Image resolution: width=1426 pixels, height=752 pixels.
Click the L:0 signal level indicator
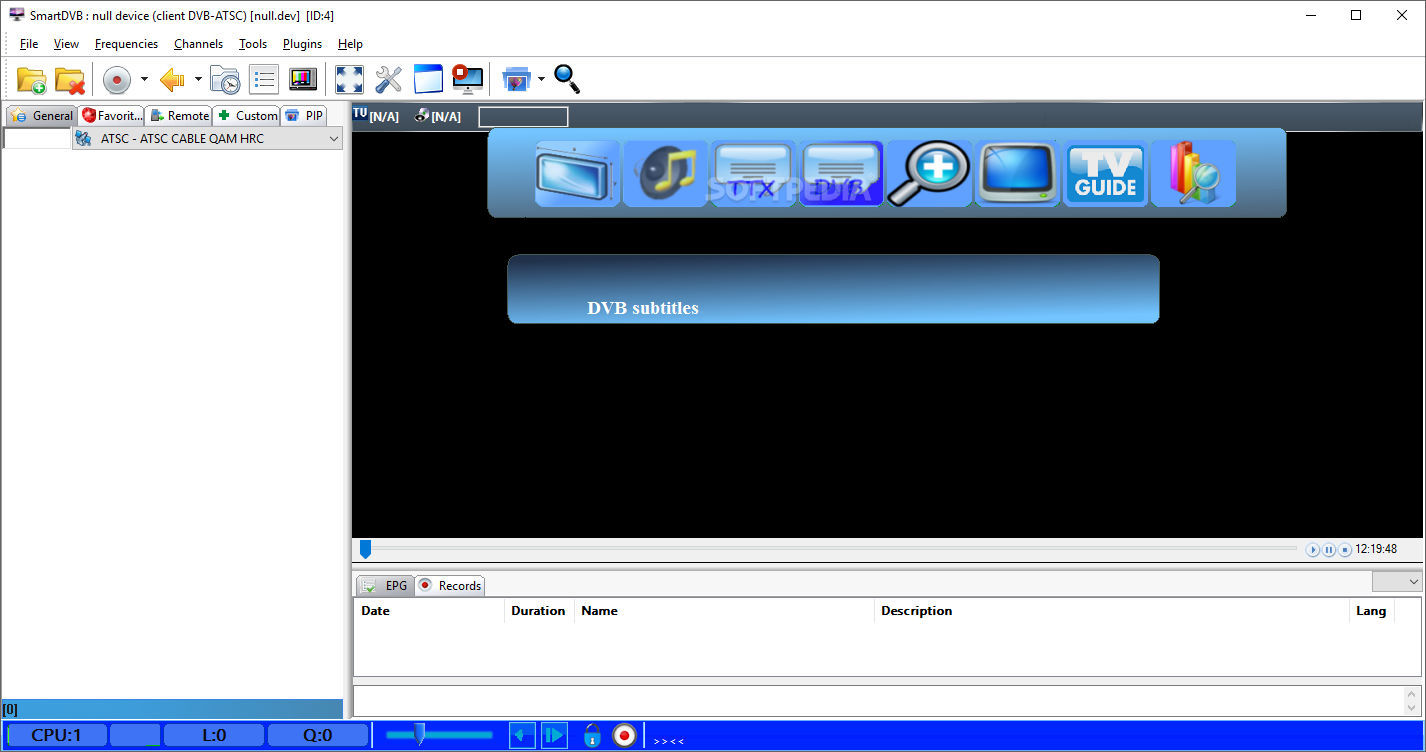214,736
